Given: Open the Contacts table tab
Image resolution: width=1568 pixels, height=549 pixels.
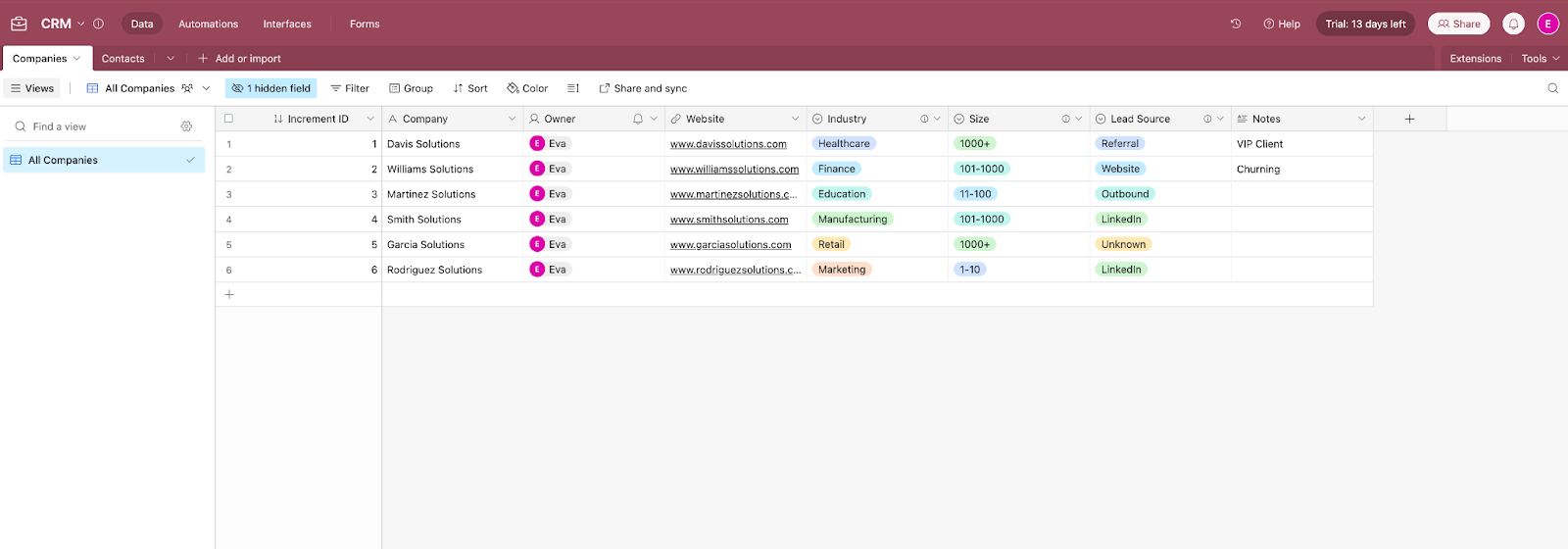Looking at the screenshot, I should point(123,59).
